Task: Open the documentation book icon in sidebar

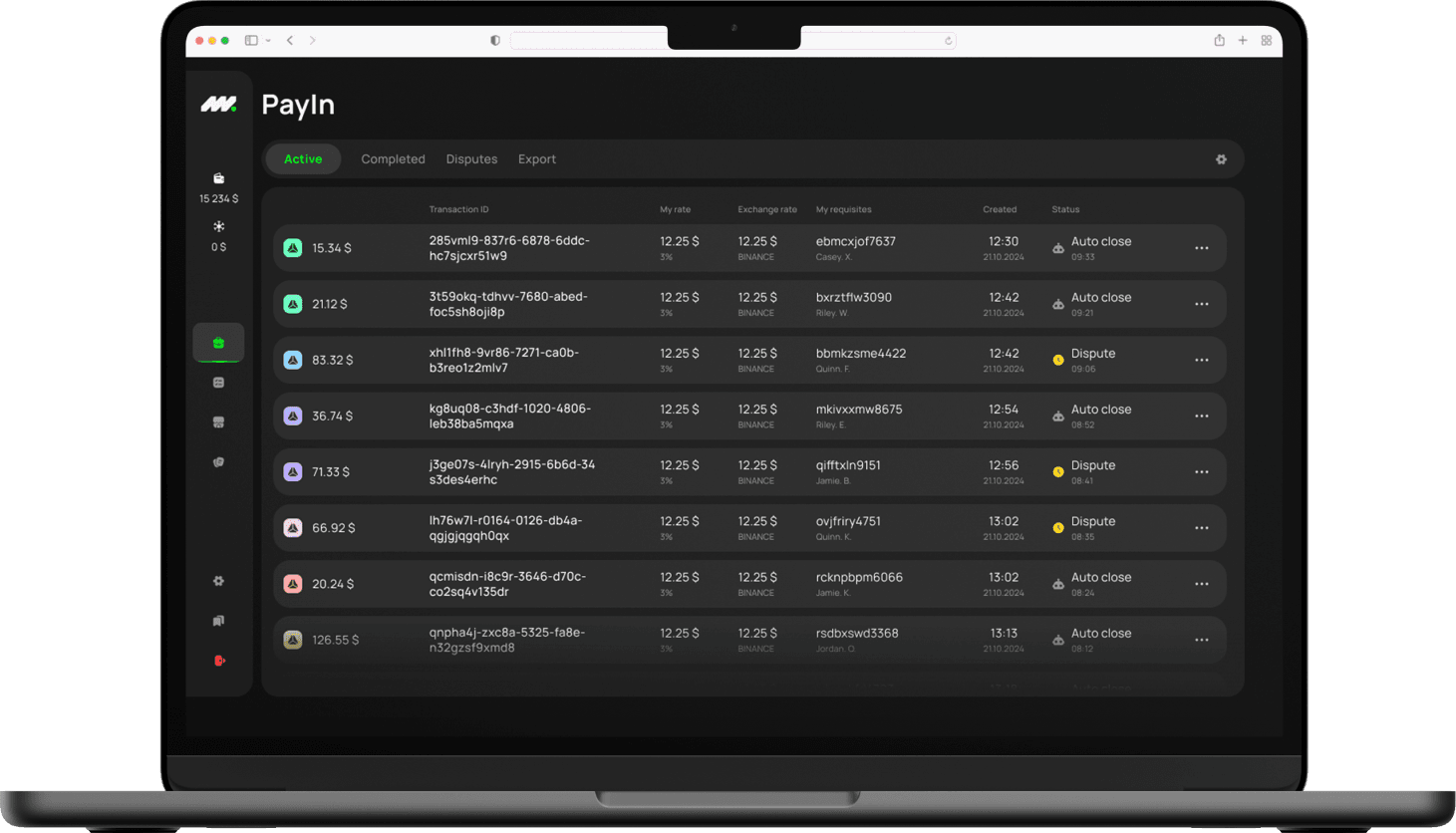Action: pyautogui.click(x=218, y=621)
